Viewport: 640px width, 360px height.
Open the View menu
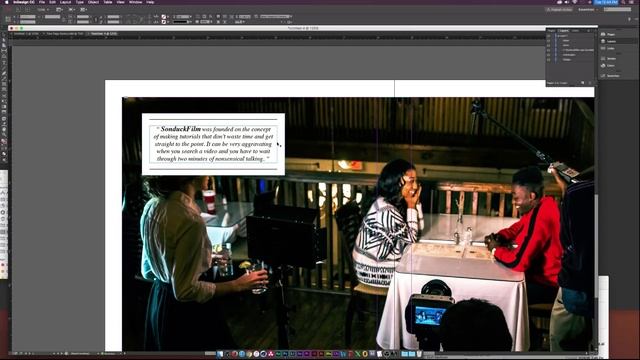coord(120,2)
